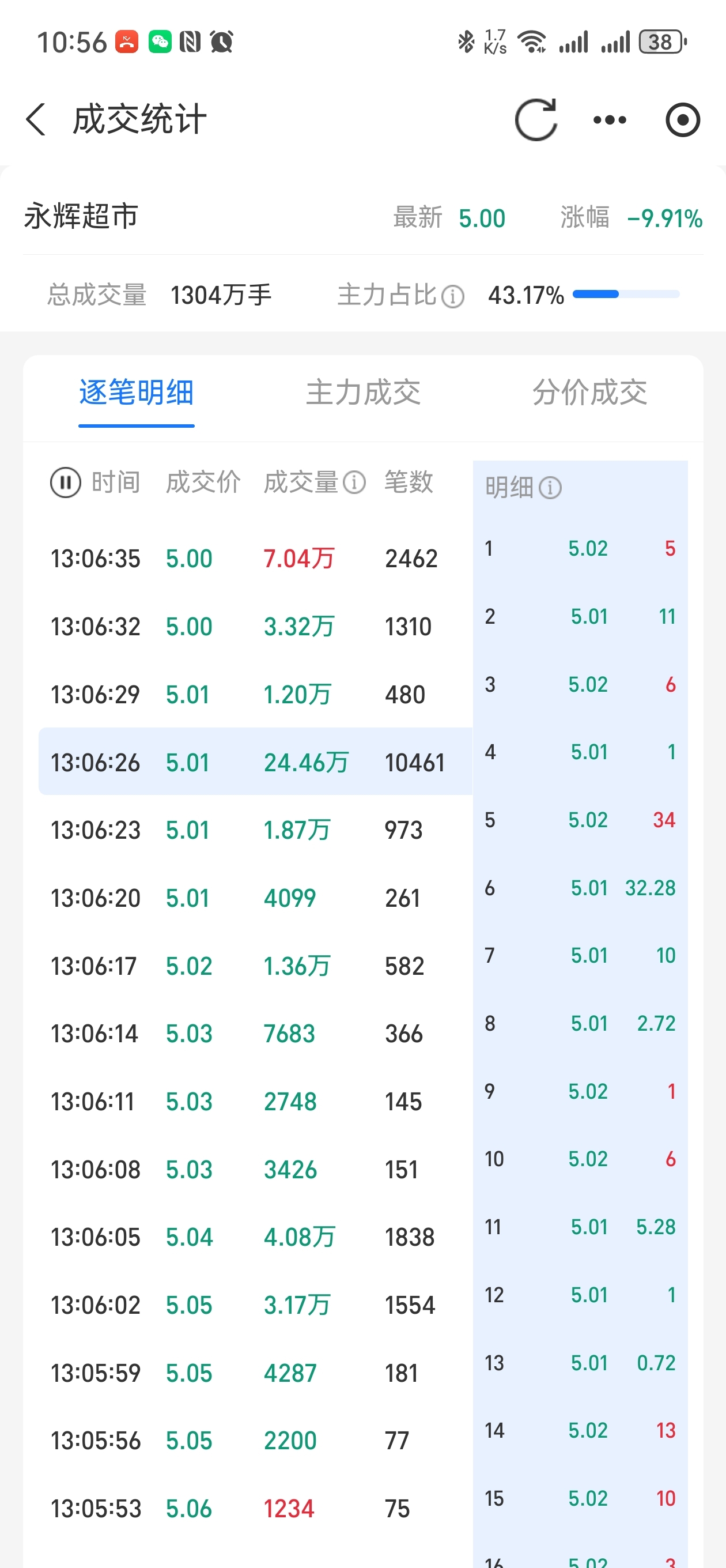
Task: Show info about 主力占比
Action: point(453,296)
